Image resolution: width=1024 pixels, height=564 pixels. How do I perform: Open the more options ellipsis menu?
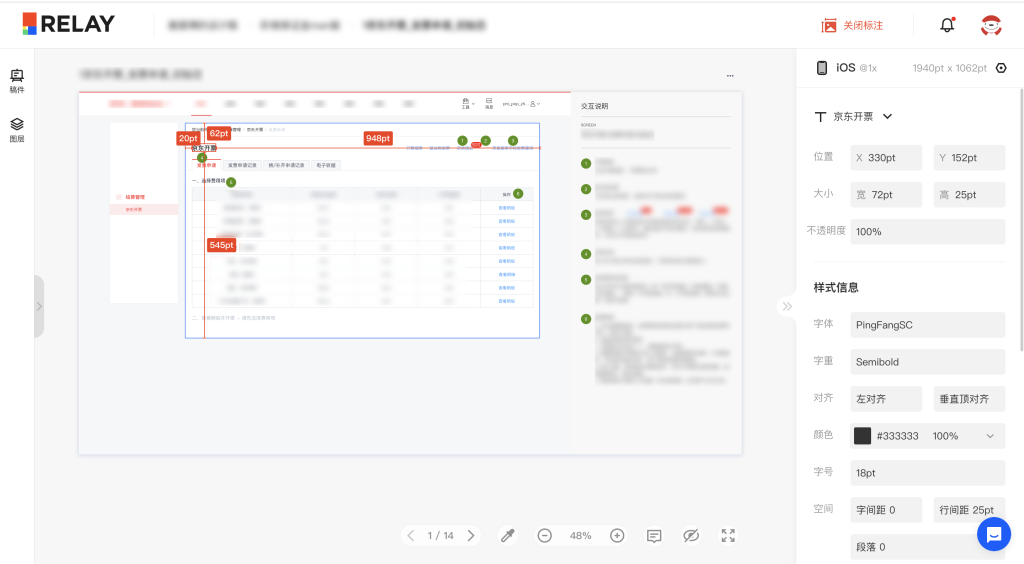point(730,76)
